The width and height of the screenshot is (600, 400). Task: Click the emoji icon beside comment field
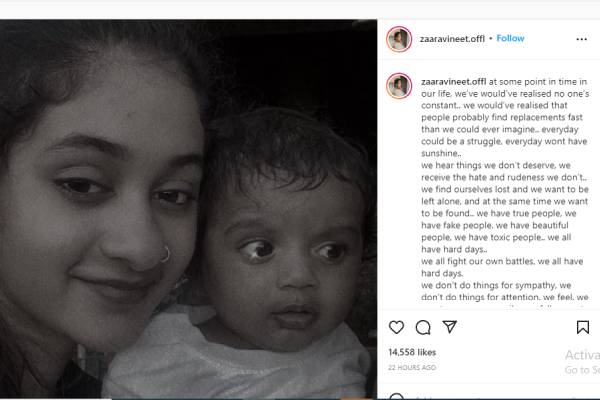point(396,396)
